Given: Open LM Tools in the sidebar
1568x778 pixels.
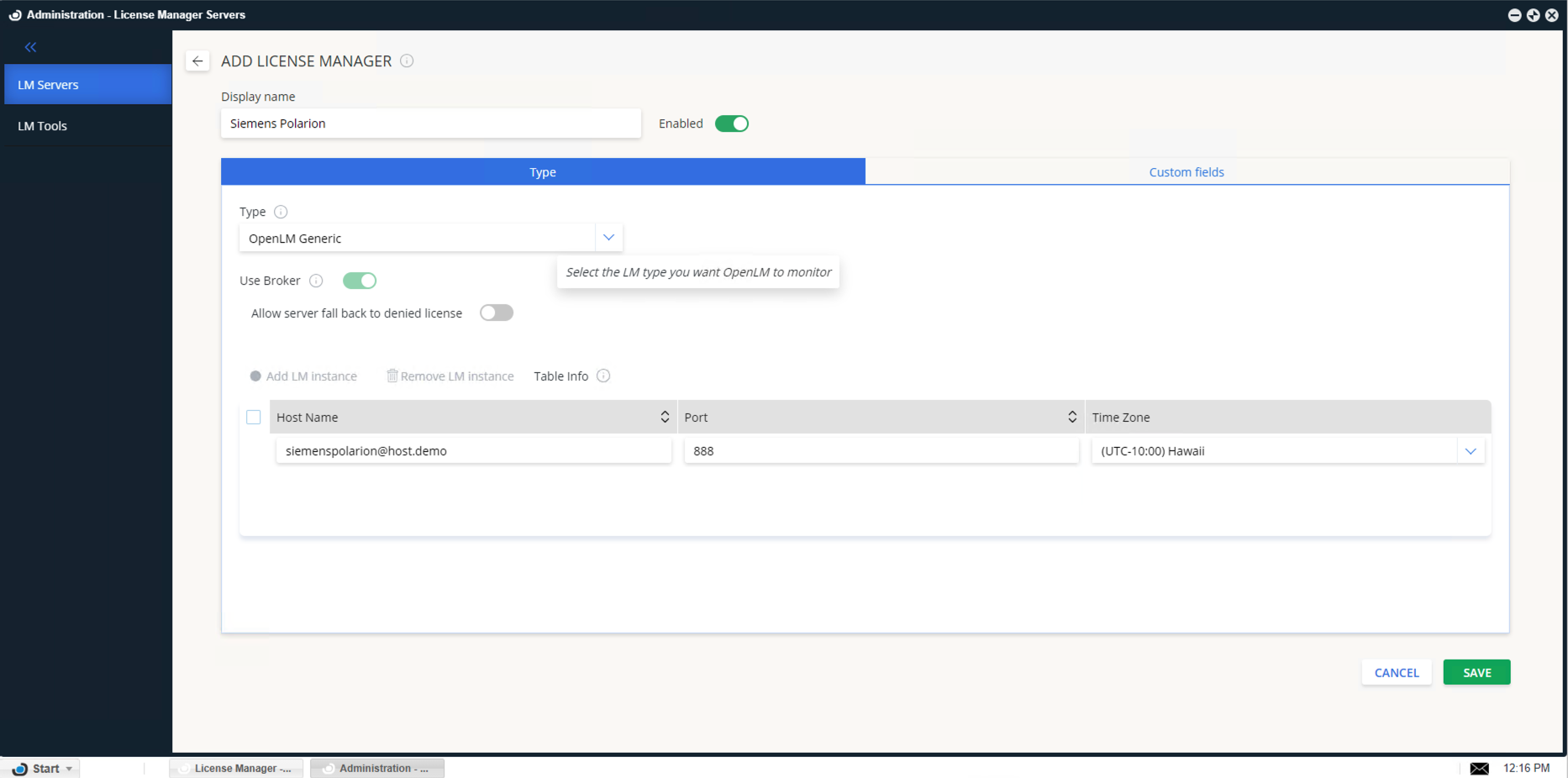Looking at the screenshot, I should tap(43, 126).
